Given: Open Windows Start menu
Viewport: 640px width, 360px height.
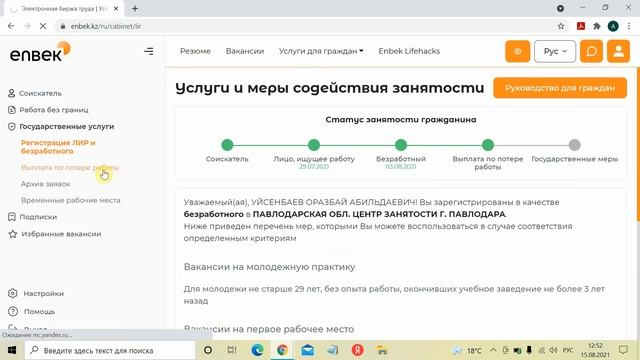Looking at the screenshot, I should (12, 350).
